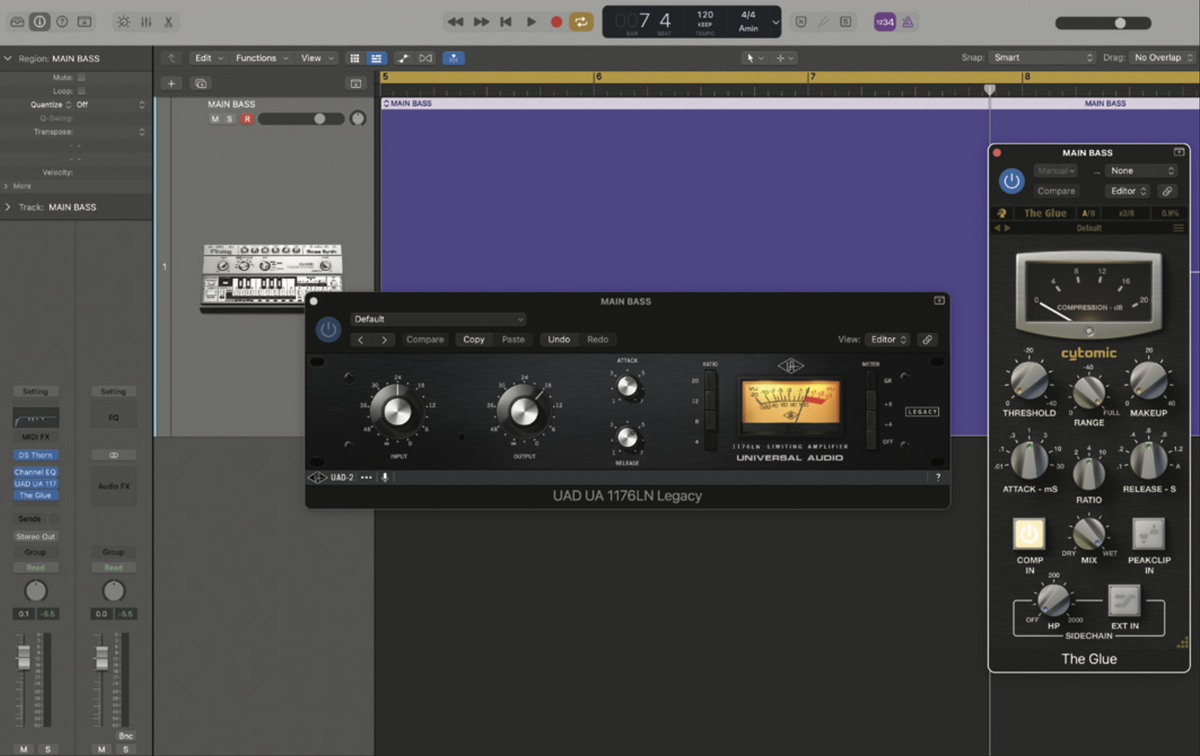Click the 1176LN help question mark icon
This screenshot has width=1200, height=756.
937,477
